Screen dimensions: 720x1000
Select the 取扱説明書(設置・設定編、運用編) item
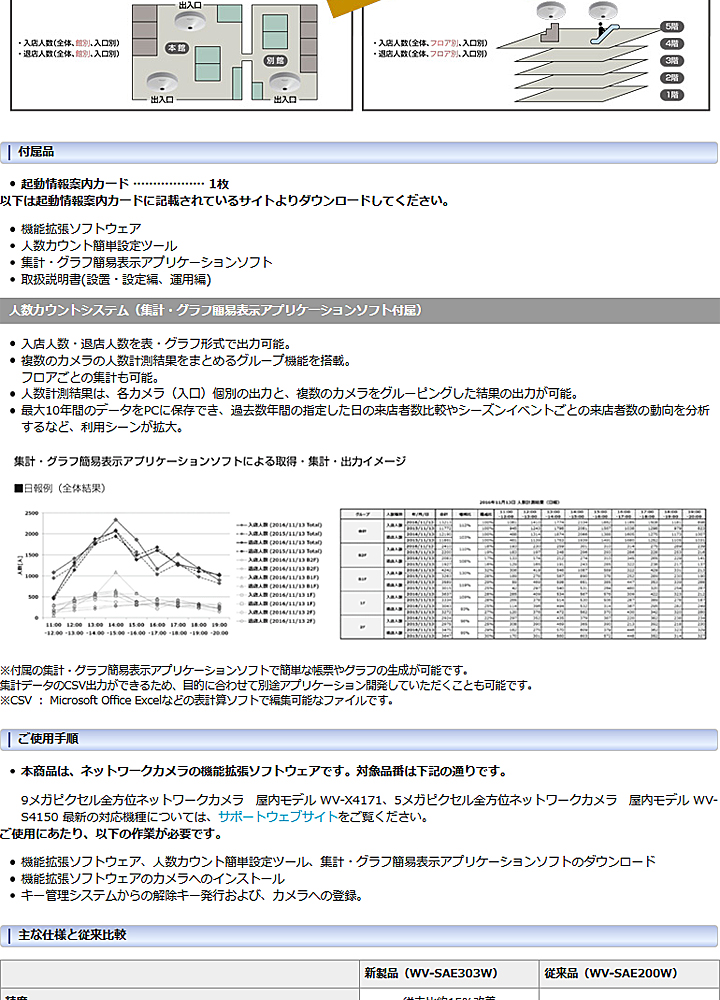(116, 279)
